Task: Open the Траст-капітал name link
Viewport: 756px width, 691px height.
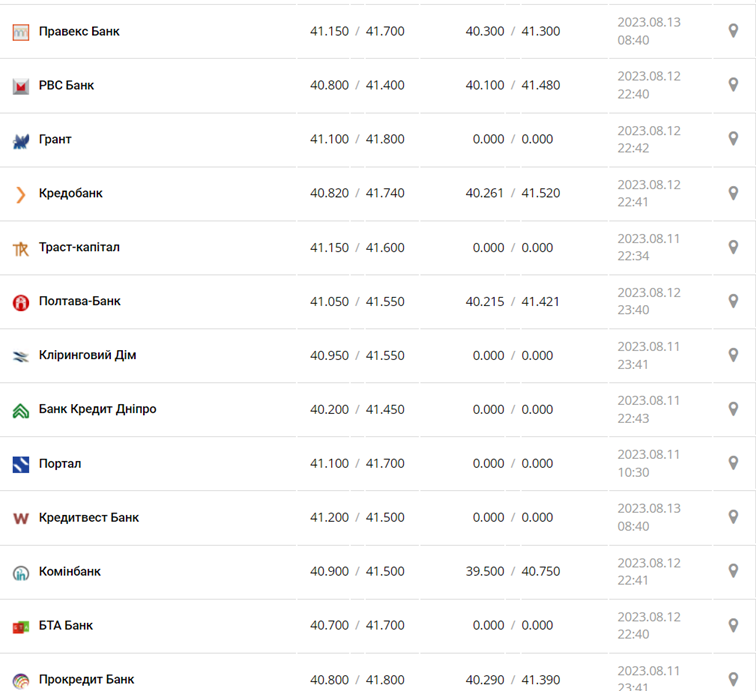Action: click(x=79, y=247)
